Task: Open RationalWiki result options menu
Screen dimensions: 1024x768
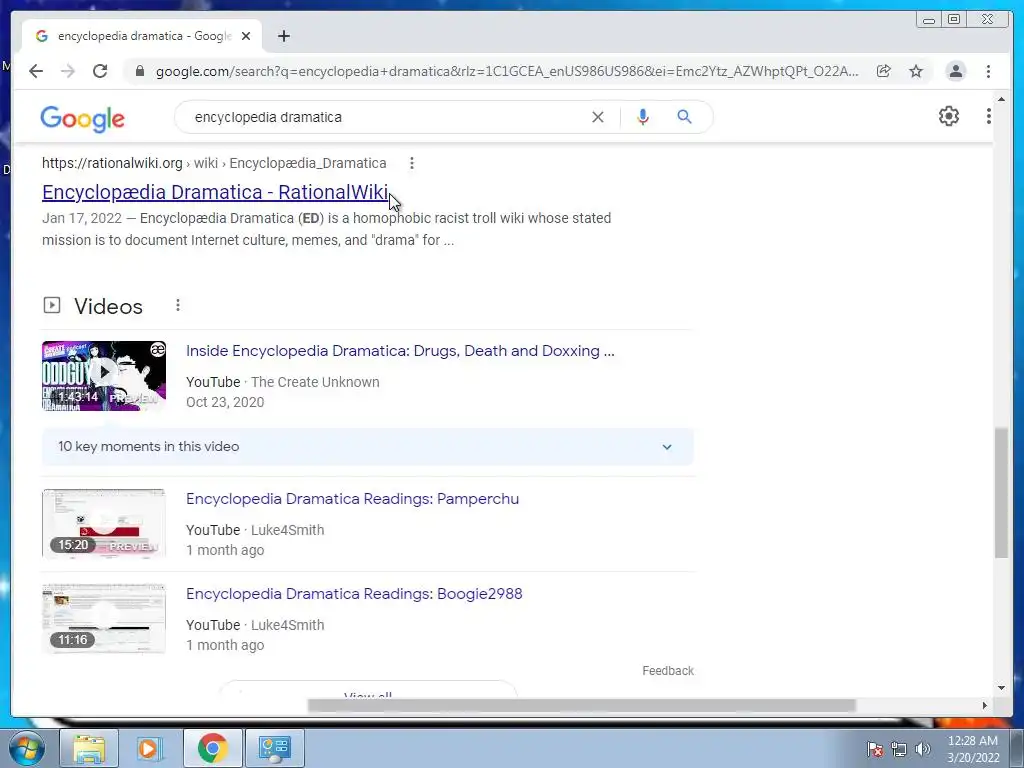Action: click(x=411, y=163)
